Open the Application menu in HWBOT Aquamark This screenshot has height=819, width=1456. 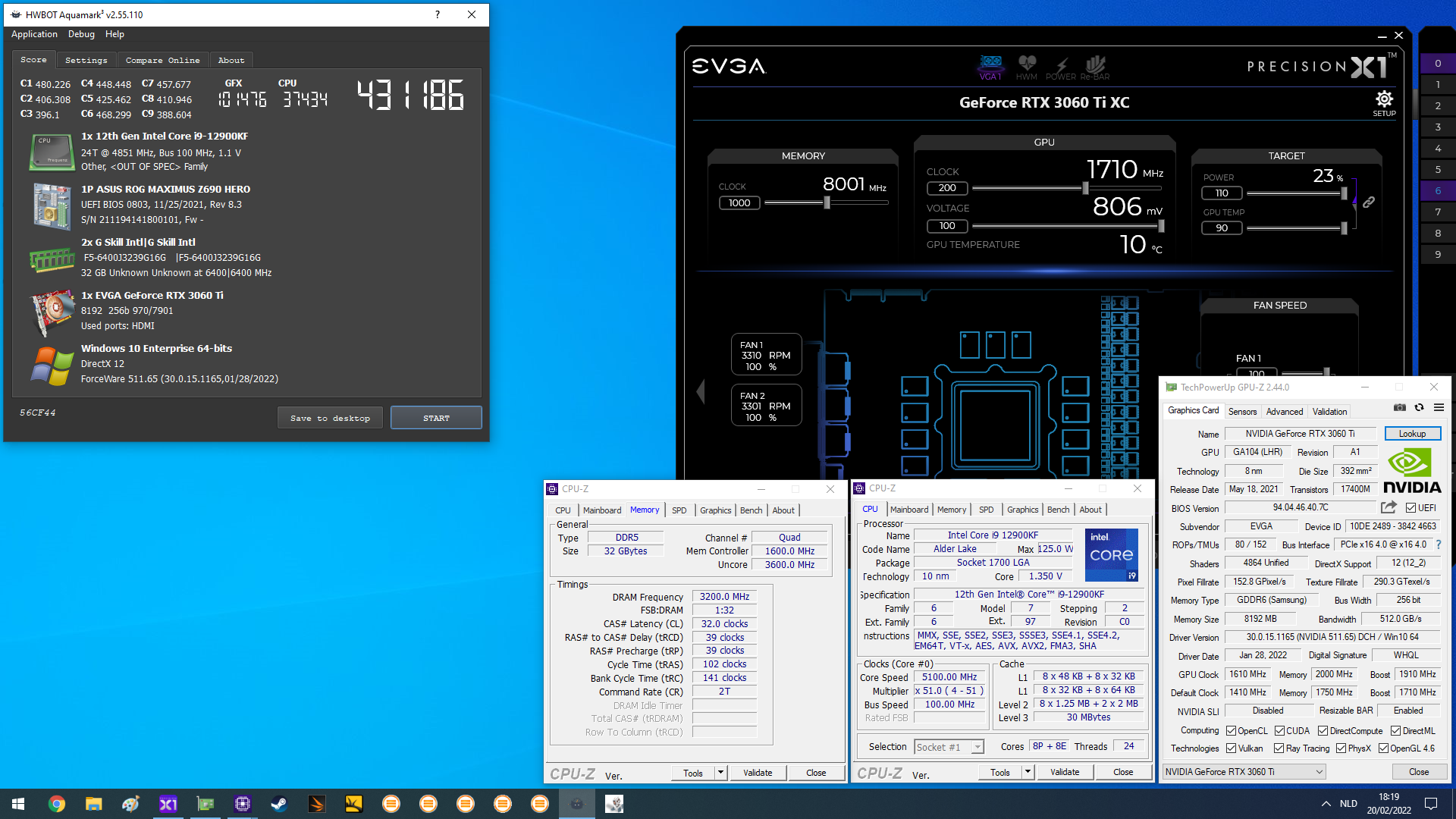(x=34, y=34)
